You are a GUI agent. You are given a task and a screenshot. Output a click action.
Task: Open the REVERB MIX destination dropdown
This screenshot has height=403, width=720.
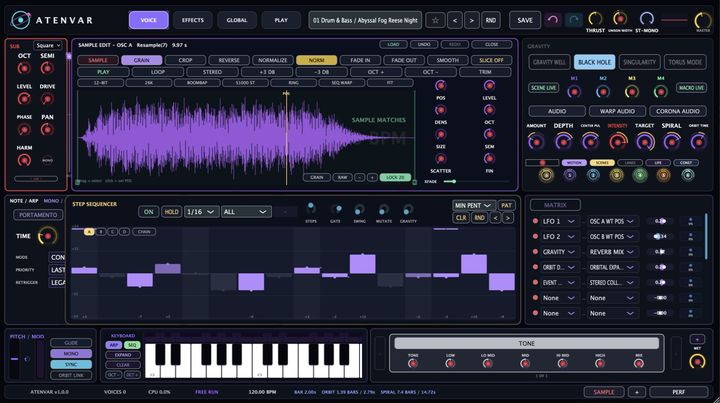tap(612, 252)
